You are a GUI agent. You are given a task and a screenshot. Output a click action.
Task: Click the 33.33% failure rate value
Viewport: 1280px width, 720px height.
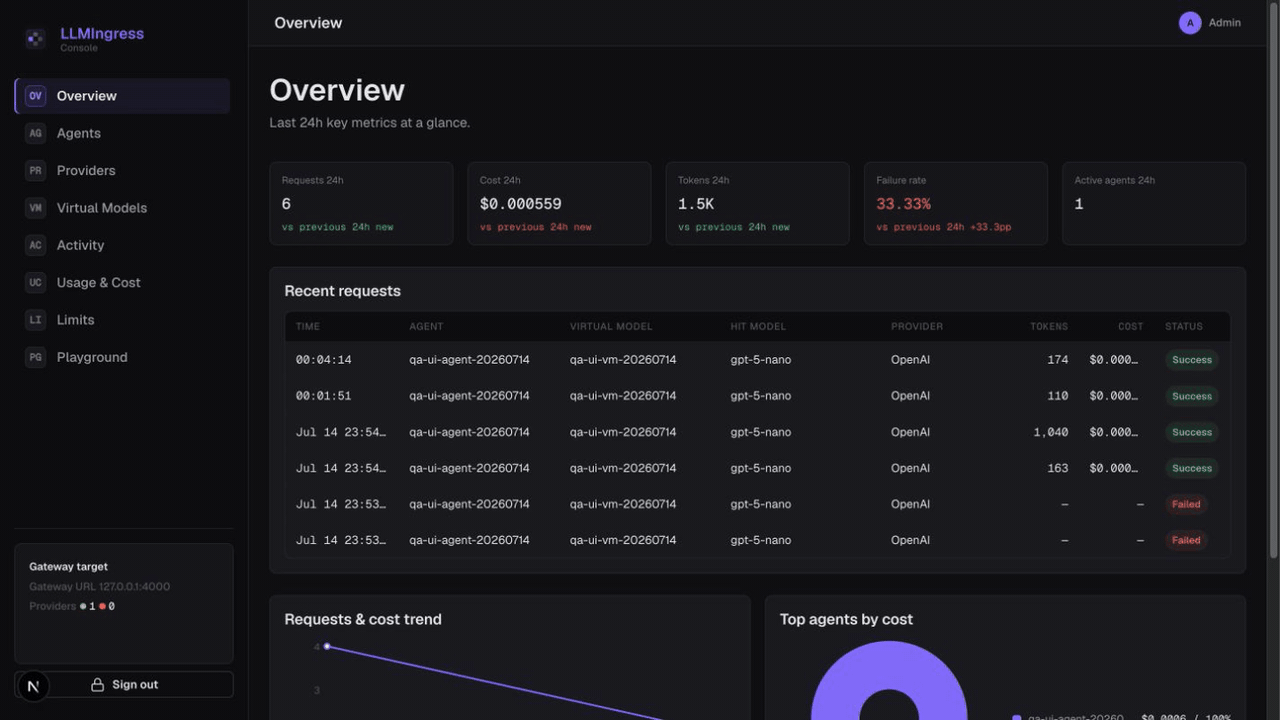tap(904, 204)
